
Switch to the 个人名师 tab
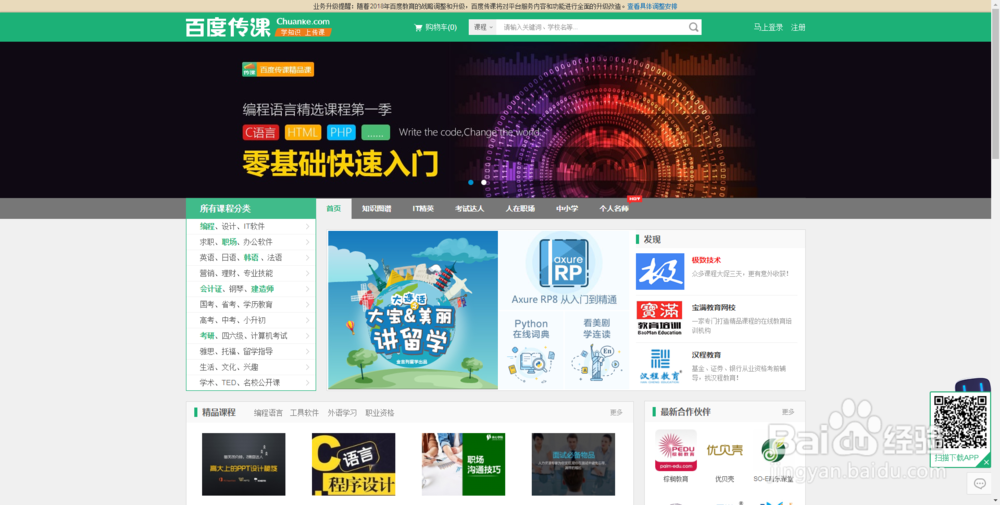click(614, 209)
